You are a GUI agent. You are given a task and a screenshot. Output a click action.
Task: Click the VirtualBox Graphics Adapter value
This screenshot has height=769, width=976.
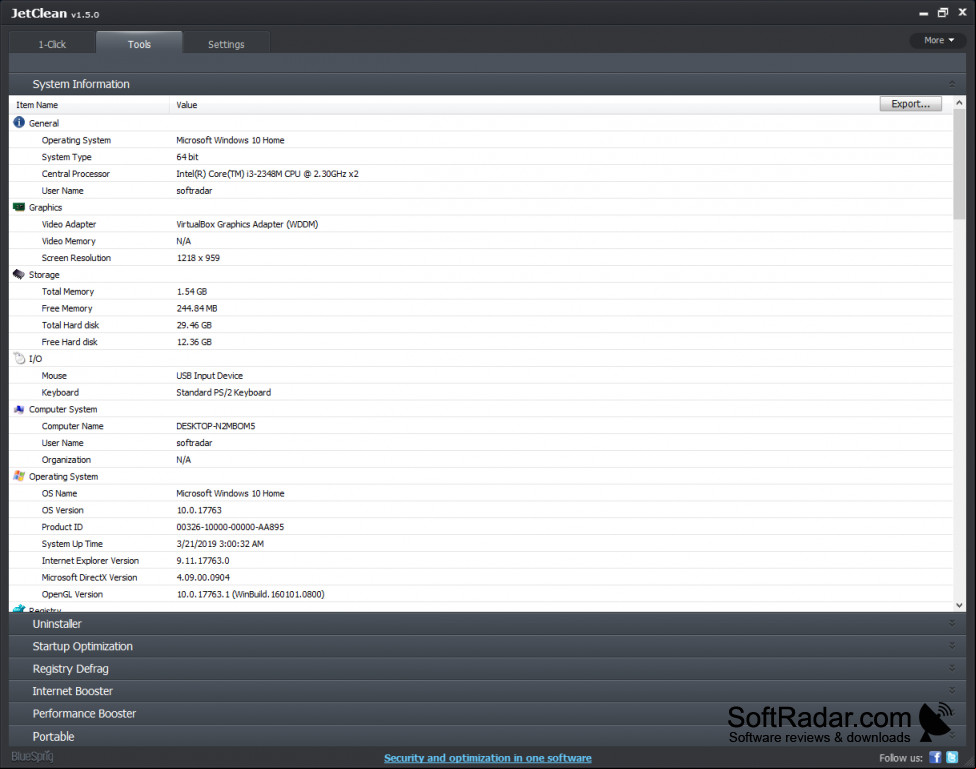(247, 224)
